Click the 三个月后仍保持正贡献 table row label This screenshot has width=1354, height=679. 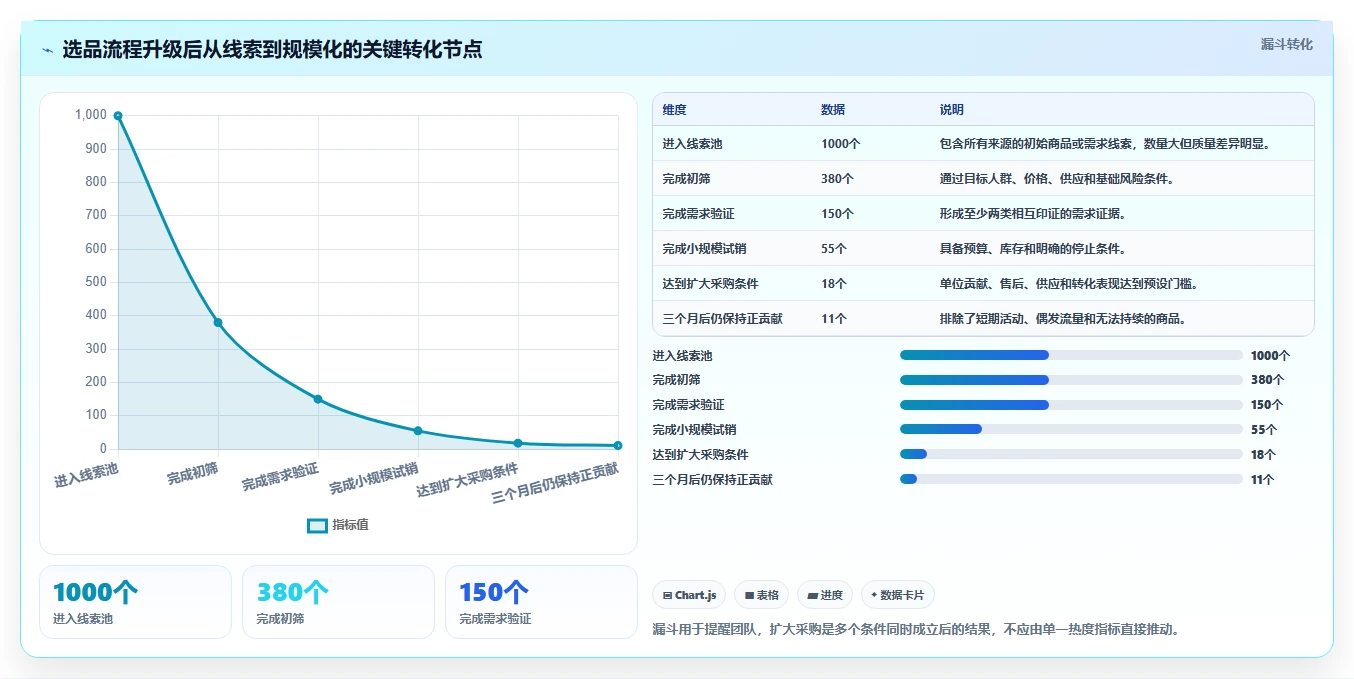tap(722, 319)
